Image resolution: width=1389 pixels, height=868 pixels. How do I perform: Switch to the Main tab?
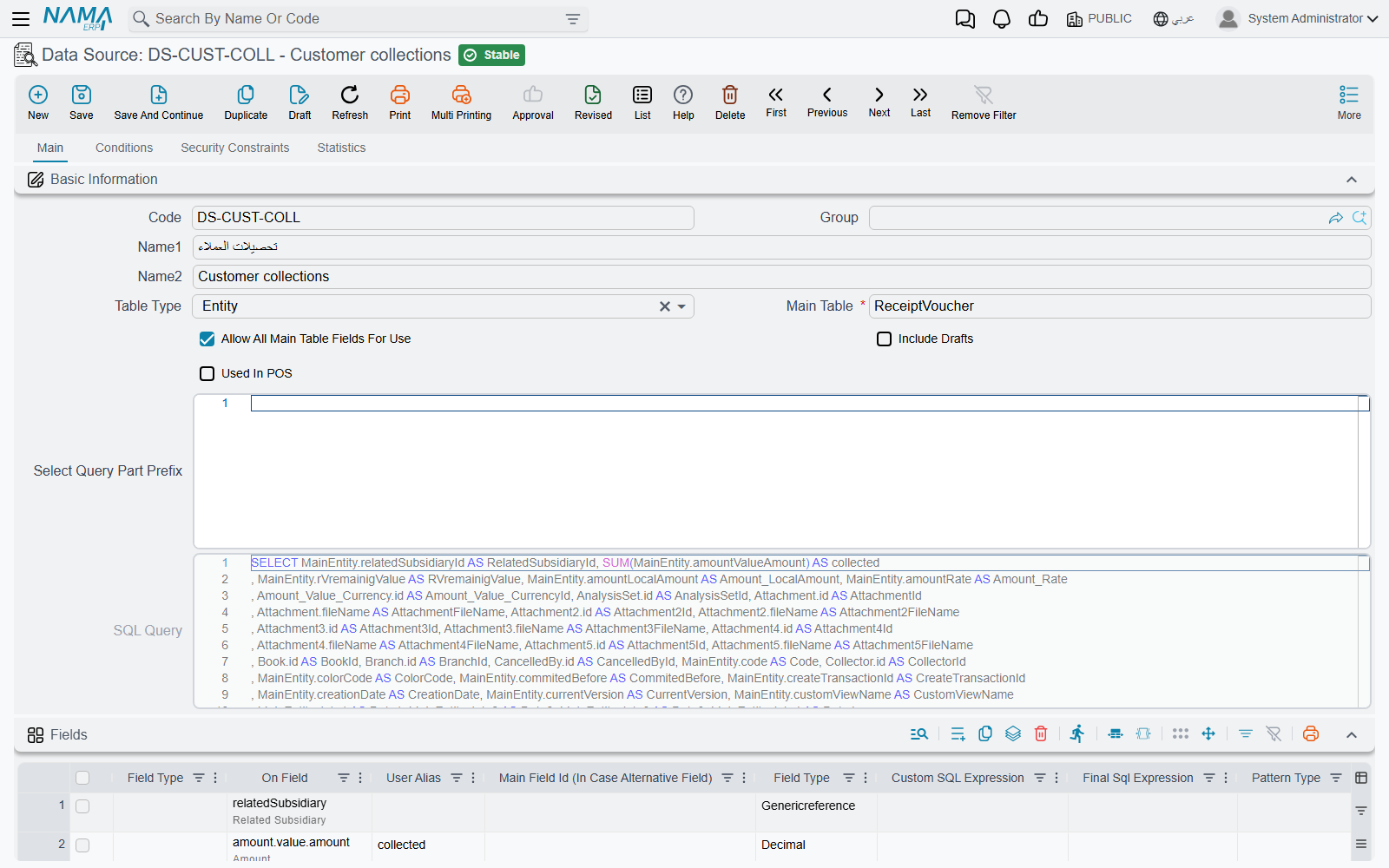(x=50, y=148)
